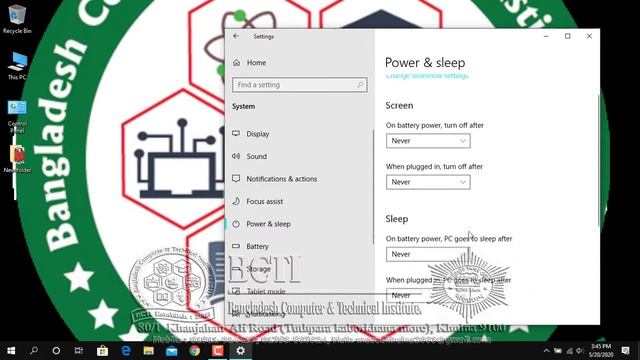Click the Power & sleep page title
The width and height of the screenshot is (640, 360).
pos(425,63)
